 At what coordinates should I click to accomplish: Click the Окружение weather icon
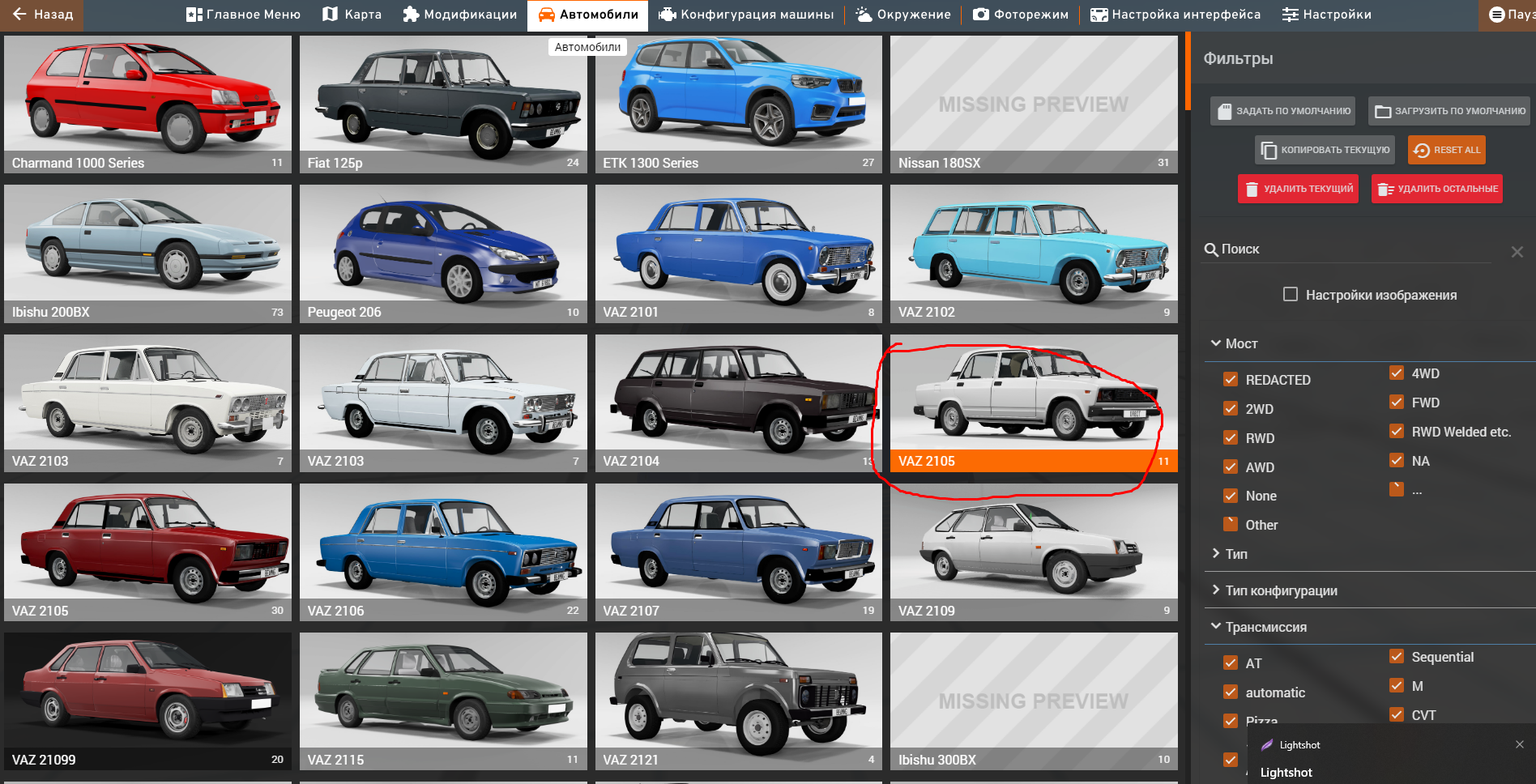864,15
